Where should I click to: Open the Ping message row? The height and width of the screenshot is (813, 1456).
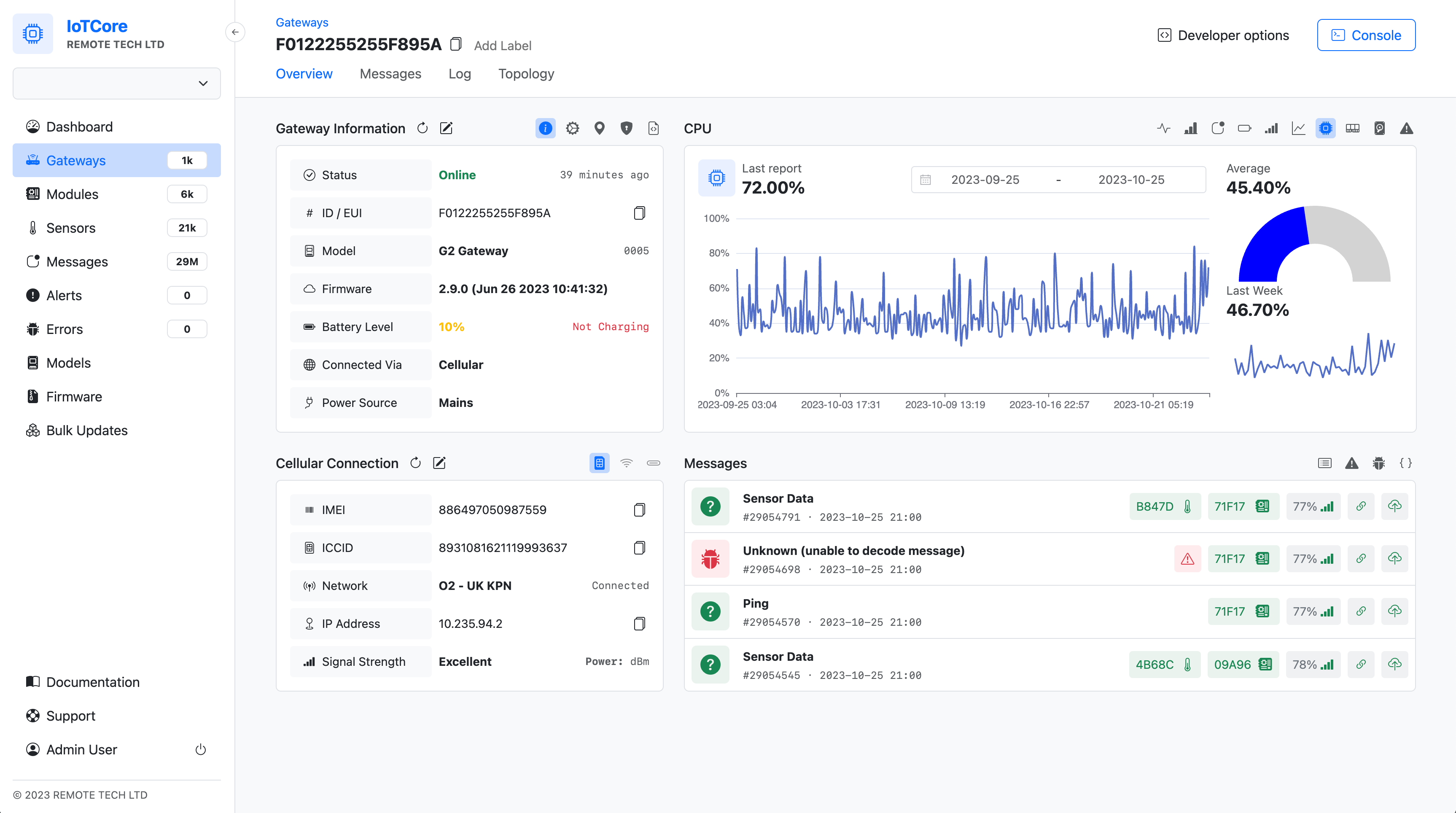[1050, 612]
